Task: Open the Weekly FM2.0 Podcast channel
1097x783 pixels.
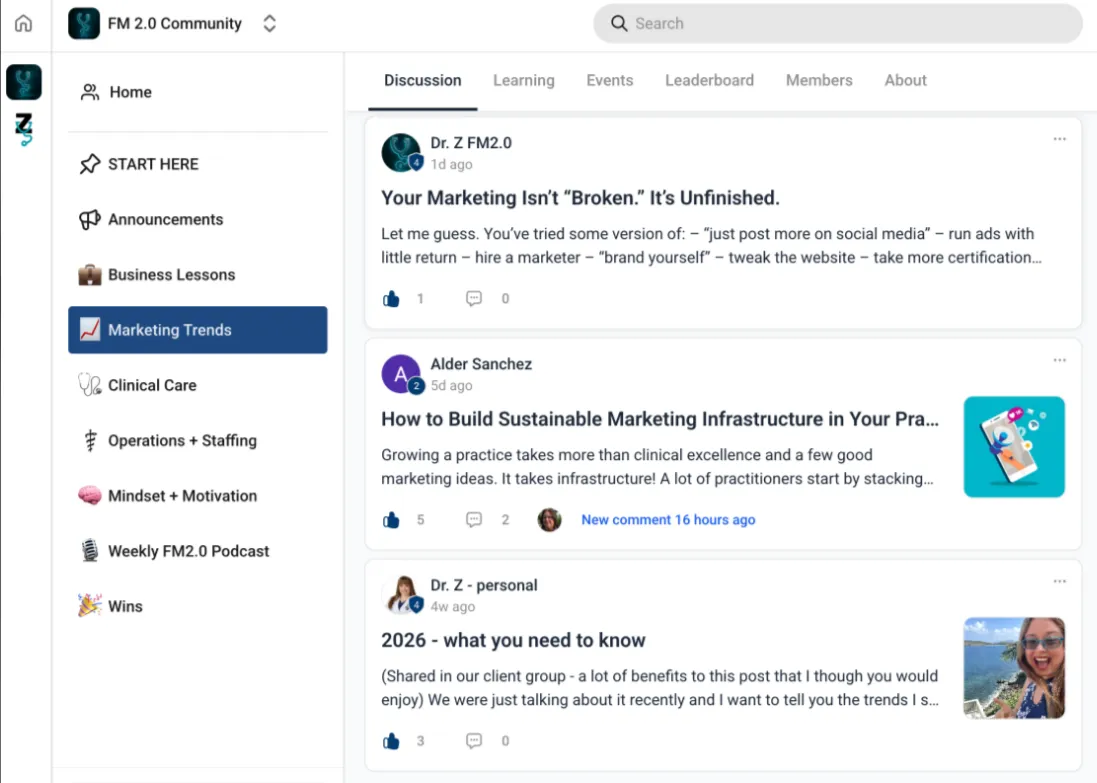Action: point(188,551)
